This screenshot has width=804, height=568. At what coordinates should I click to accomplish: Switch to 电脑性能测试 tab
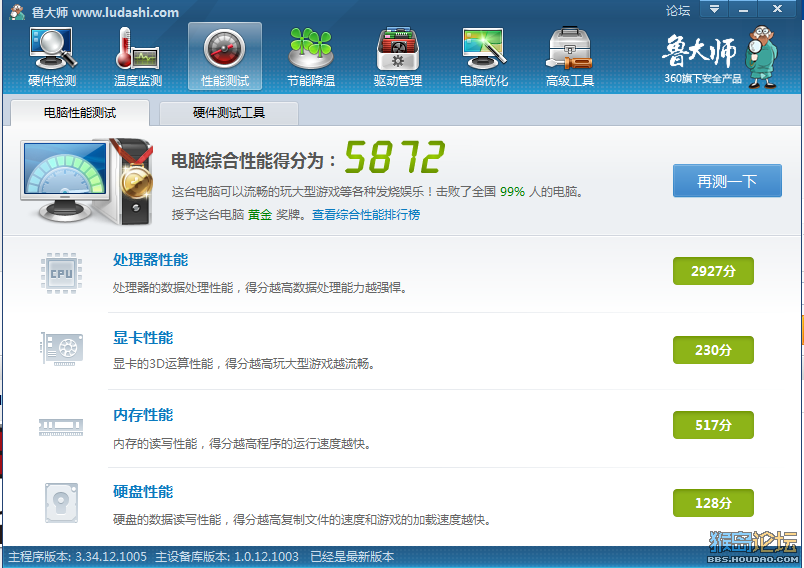(80, 113)
